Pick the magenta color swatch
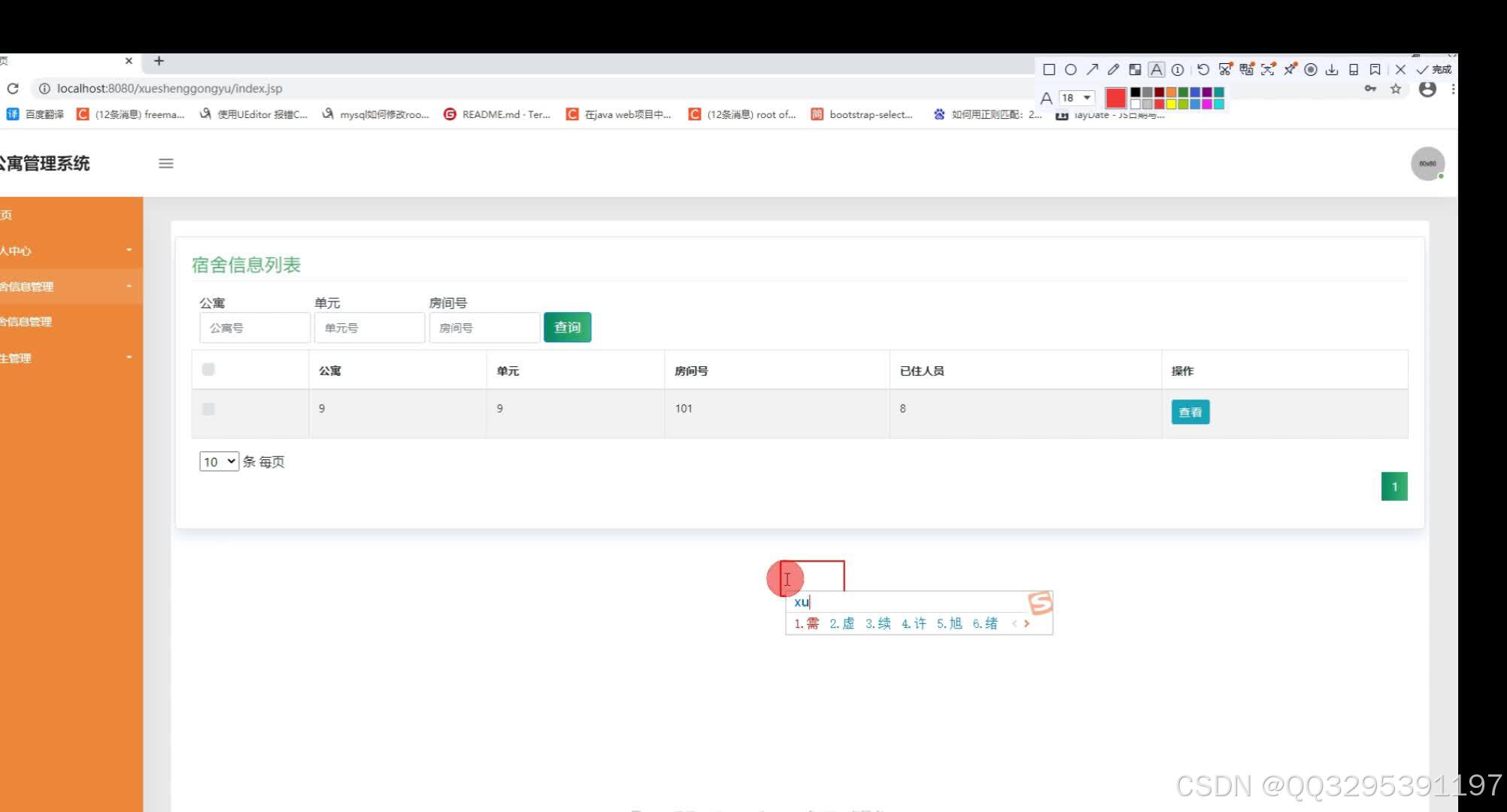The width and height of the screenshot is (1507, 812). point(1207,104)
